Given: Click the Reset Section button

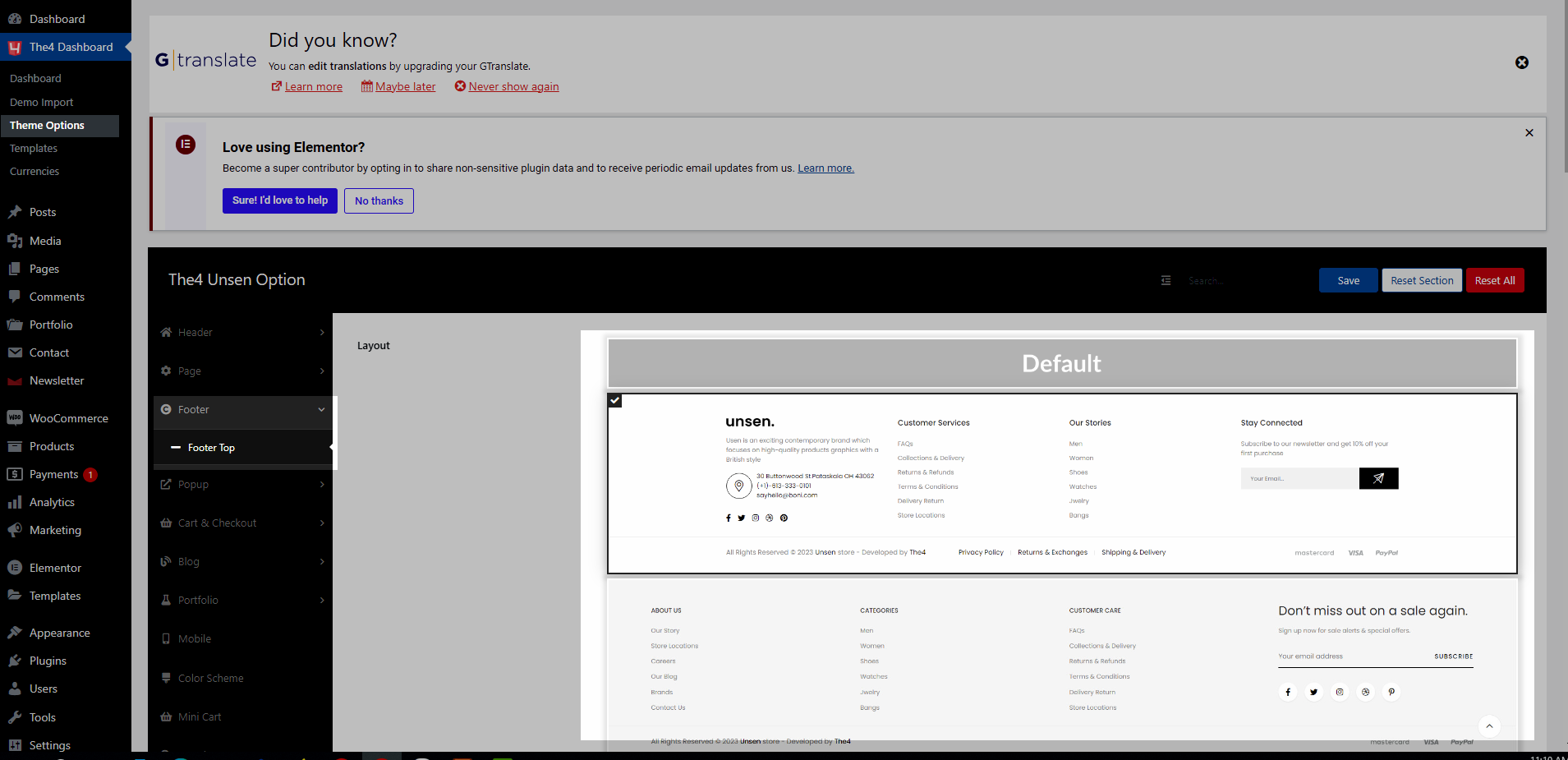Looking at the screenshot, I should point(1422,280).
